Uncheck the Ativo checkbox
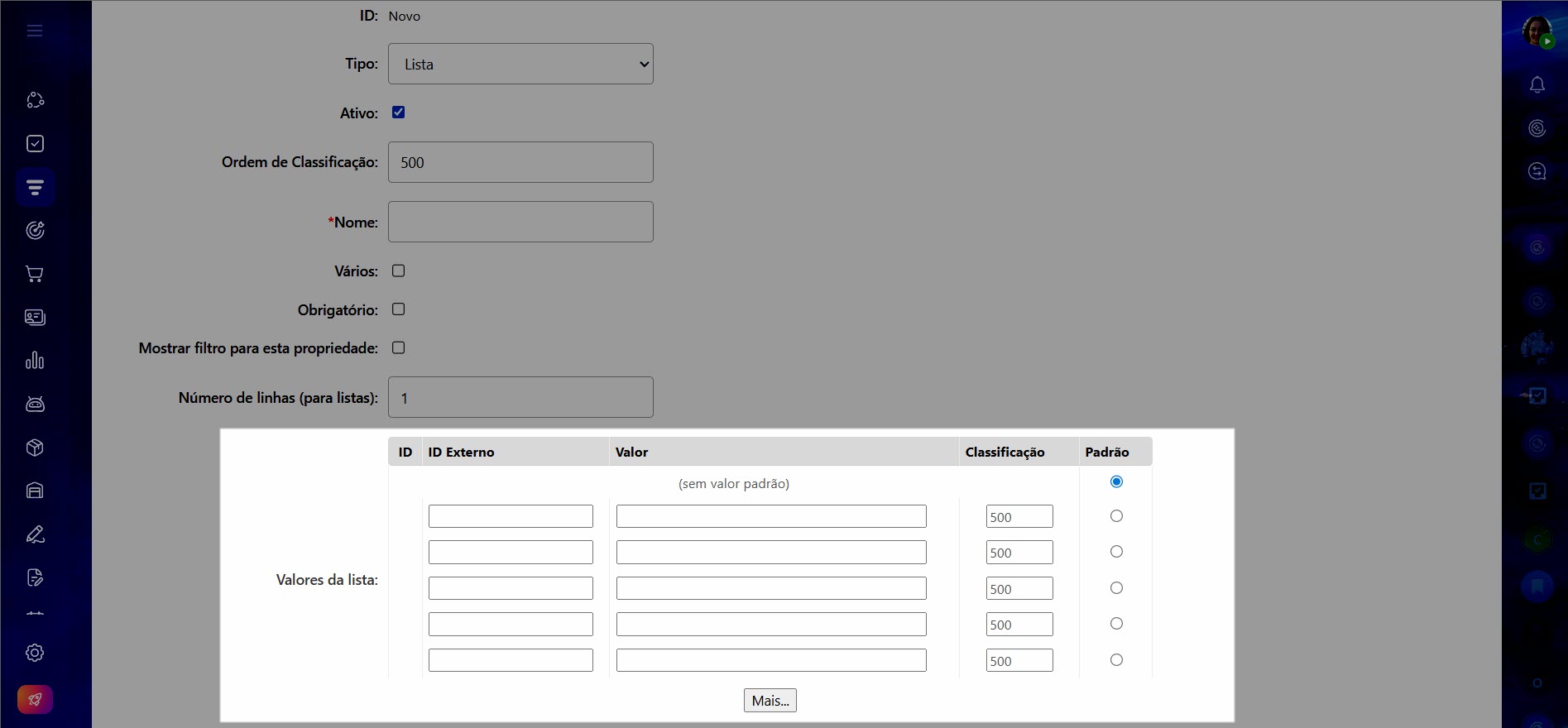Screen dimensions: 1568x728 [398, 113]
